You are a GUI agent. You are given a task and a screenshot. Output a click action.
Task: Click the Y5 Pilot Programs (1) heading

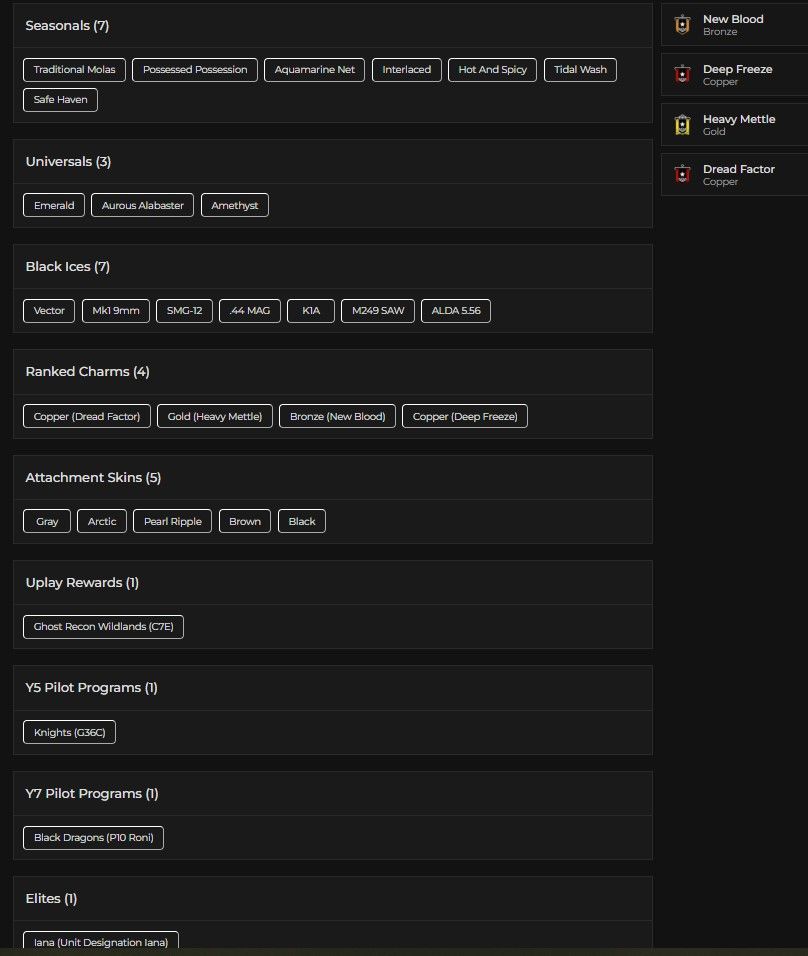(x=91, y=688)
